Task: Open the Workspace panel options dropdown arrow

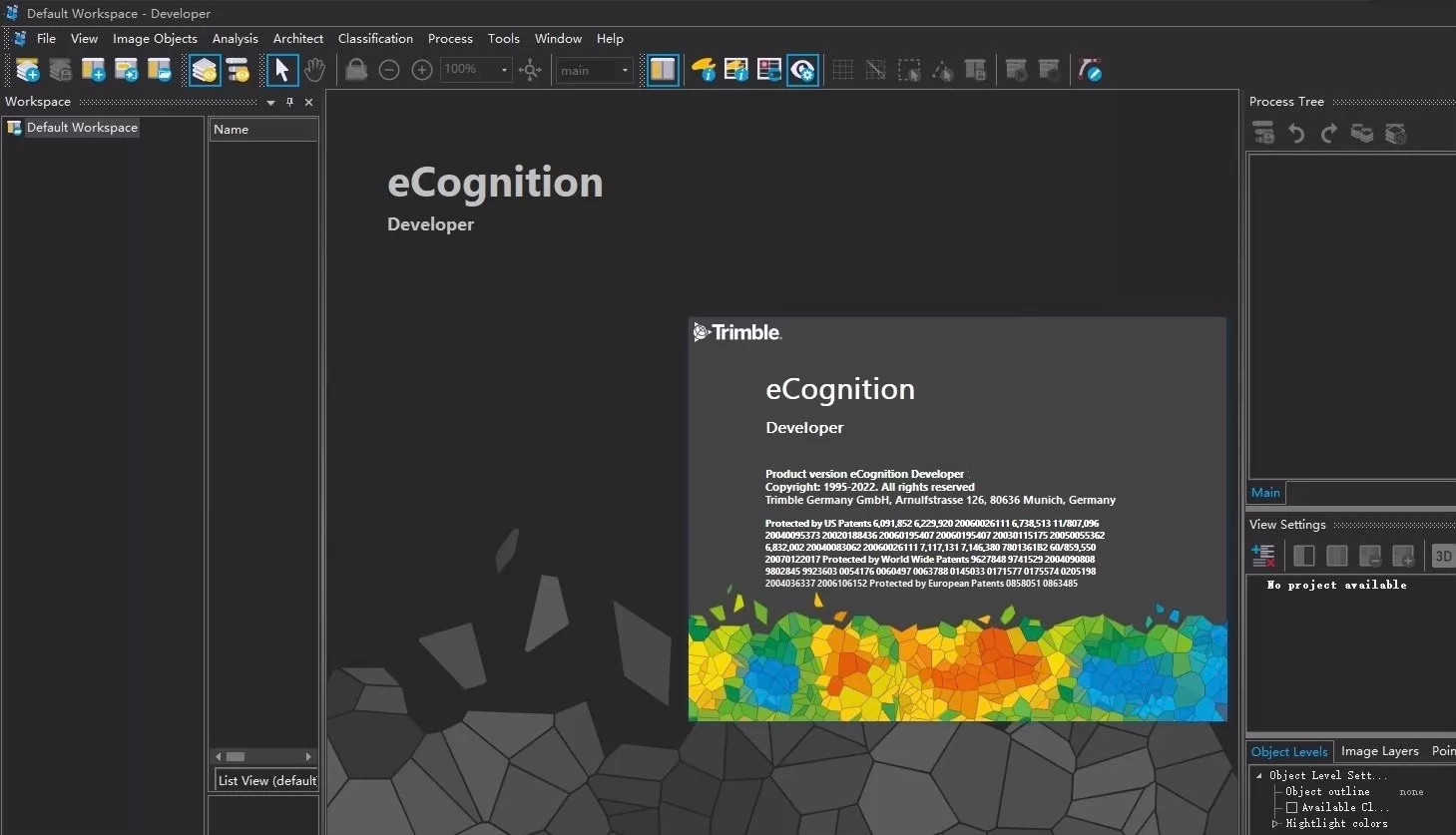Action: tap(270, 102)
